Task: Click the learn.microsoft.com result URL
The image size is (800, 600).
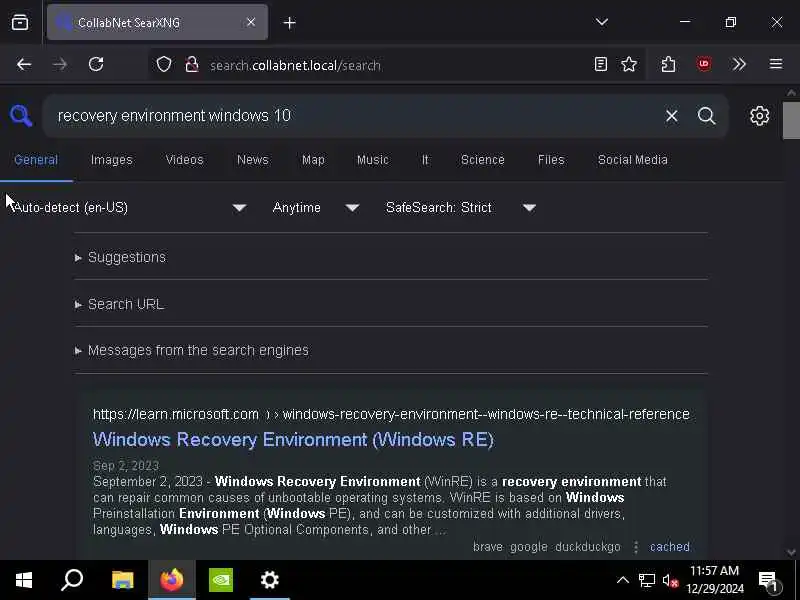Action: click(x=391, y=414)
